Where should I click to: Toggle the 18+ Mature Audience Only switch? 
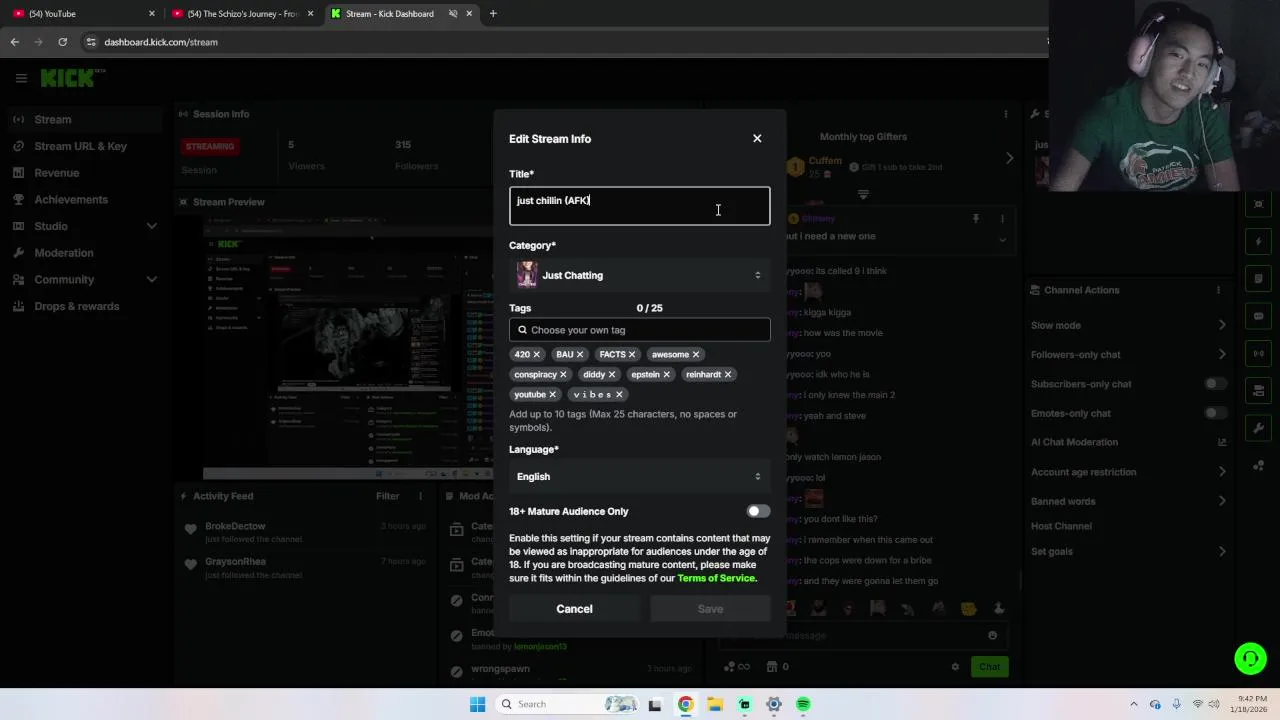click(758, 511)
